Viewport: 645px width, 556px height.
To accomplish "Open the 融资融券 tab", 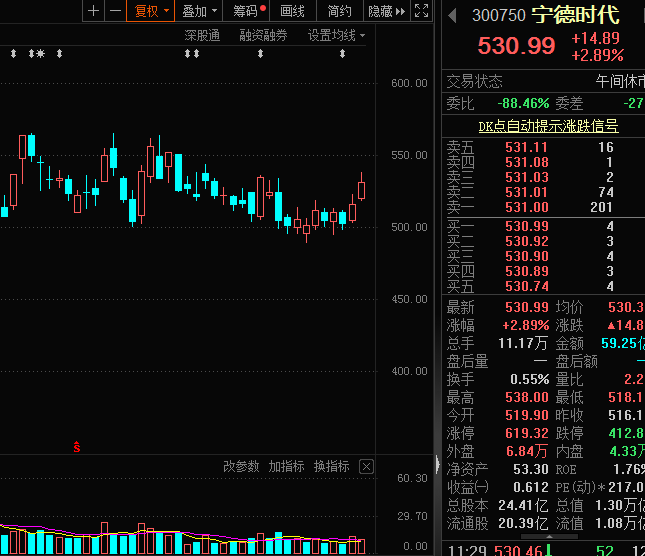I will tap(263, 35).
